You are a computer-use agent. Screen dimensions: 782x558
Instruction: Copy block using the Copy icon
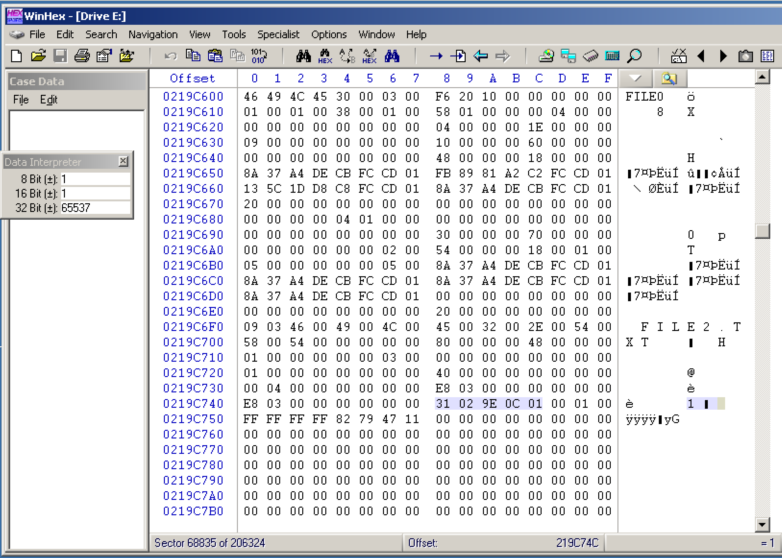193,55
